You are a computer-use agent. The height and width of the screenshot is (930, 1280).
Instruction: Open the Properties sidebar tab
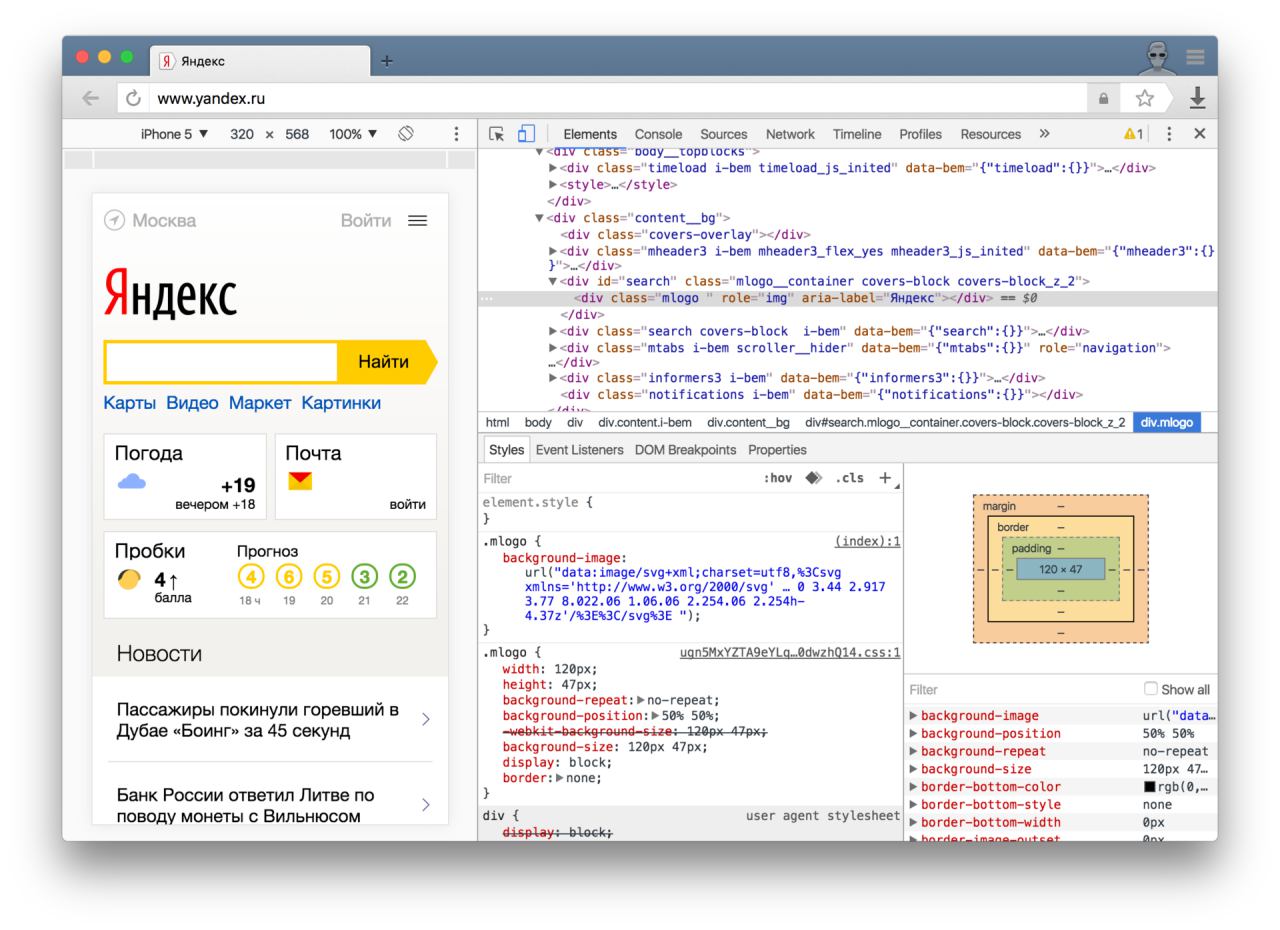777,450
